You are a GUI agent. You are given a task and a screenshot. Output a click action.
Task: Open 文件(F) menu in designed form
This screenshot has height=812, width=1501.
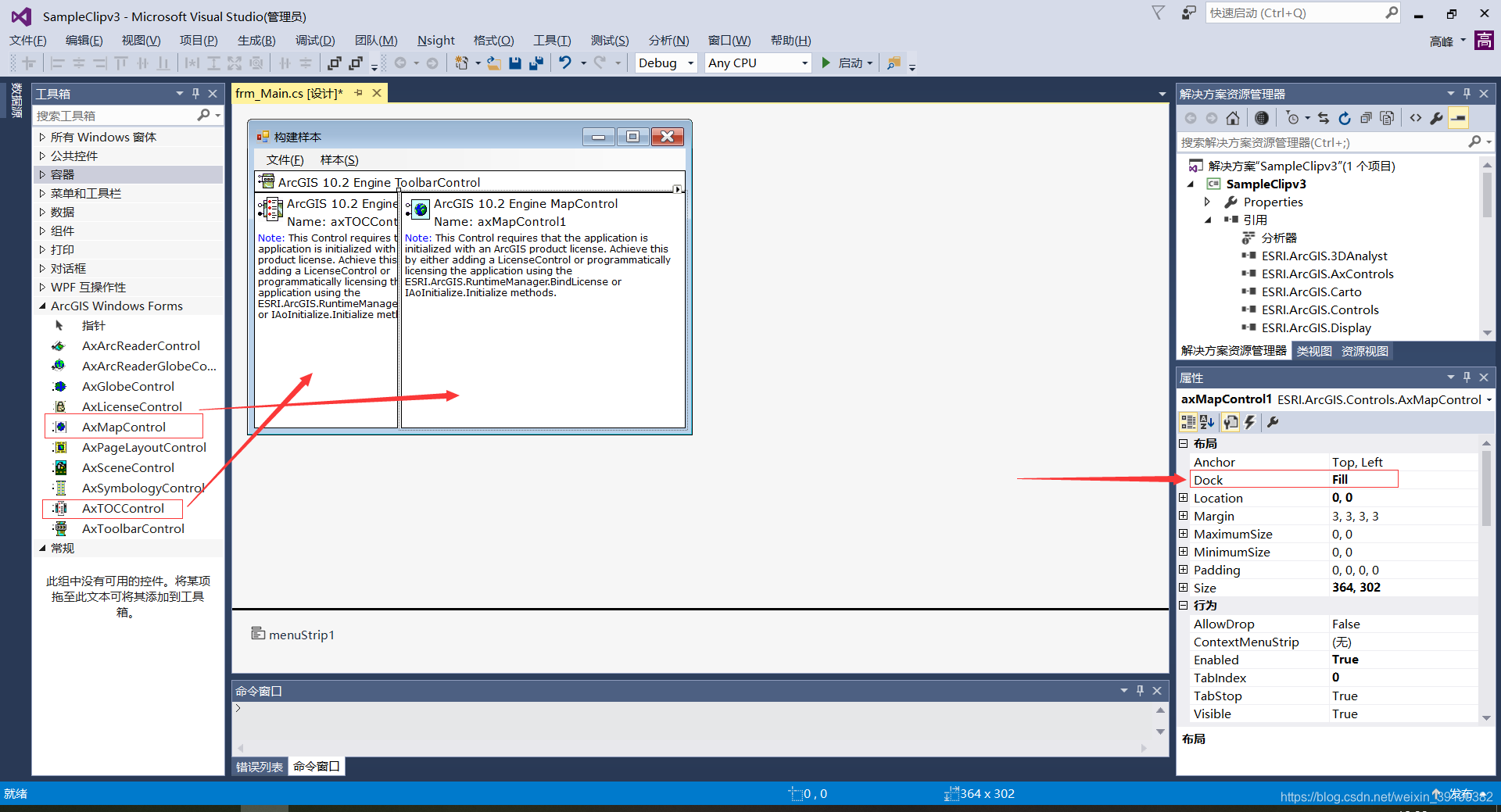[x=285, y=159]
